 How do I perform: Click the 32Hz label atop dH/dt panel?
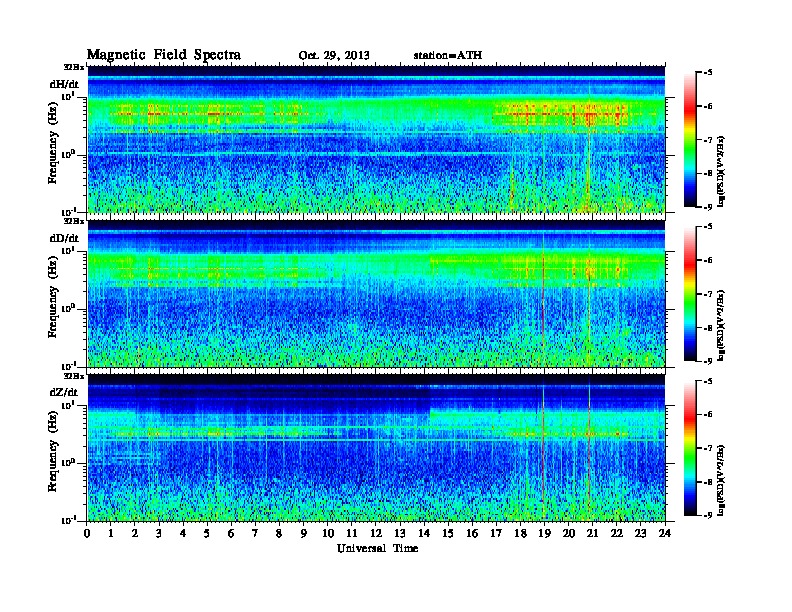(74, 67)
